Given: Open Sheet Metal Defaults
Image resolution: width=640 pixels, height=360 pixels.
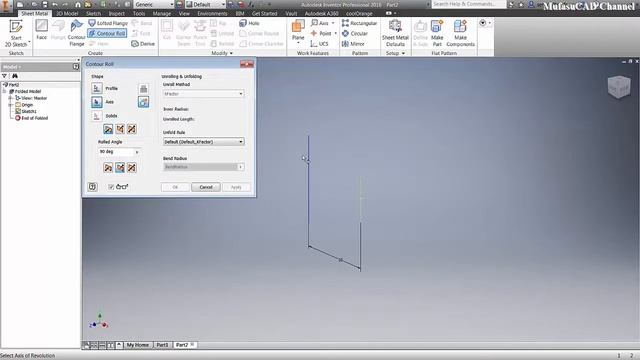Looking at the screenshot, I should pyautogui.click(x=395, y=33).
